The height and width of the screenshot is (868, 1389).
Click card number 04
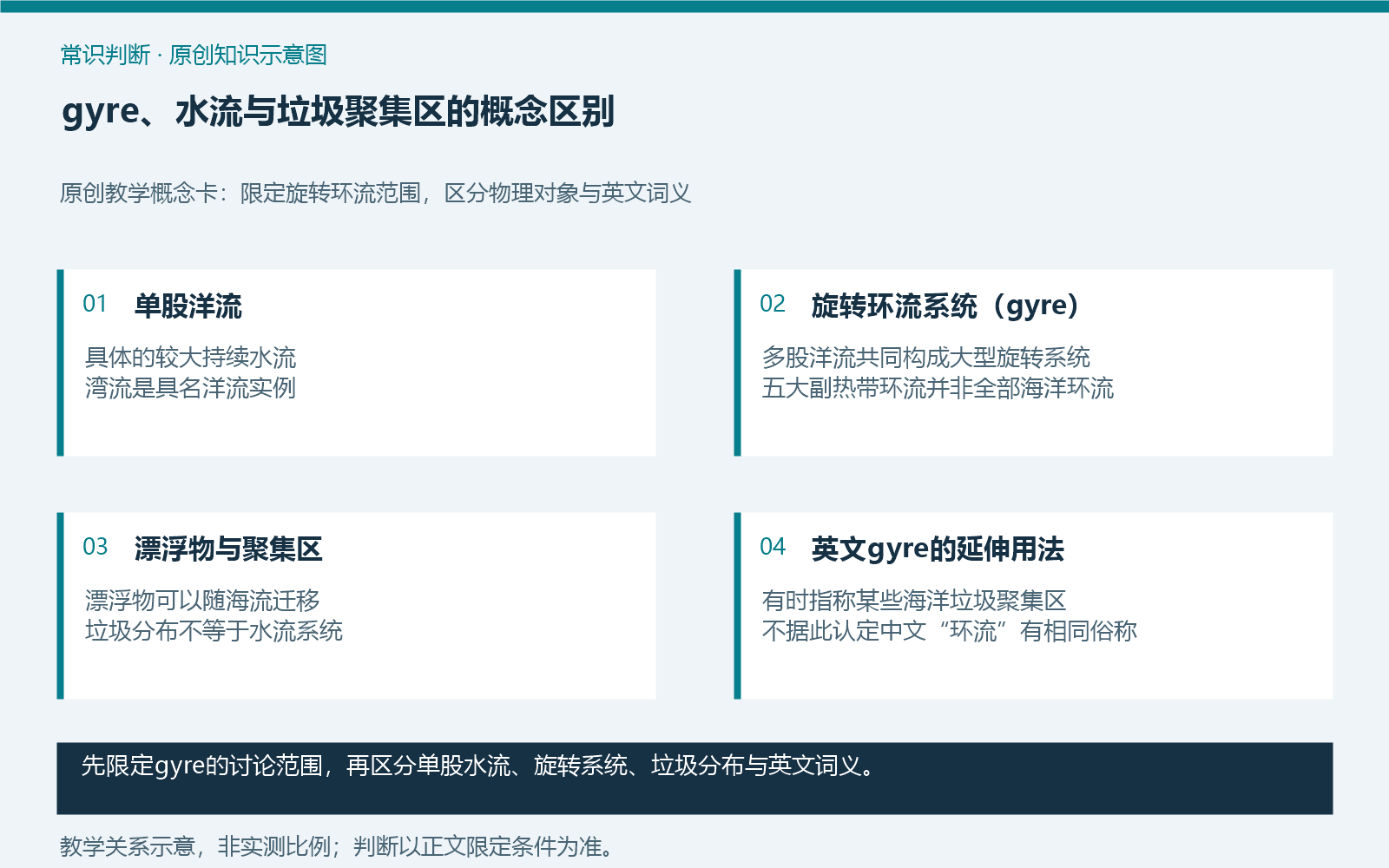click(772, 547)
